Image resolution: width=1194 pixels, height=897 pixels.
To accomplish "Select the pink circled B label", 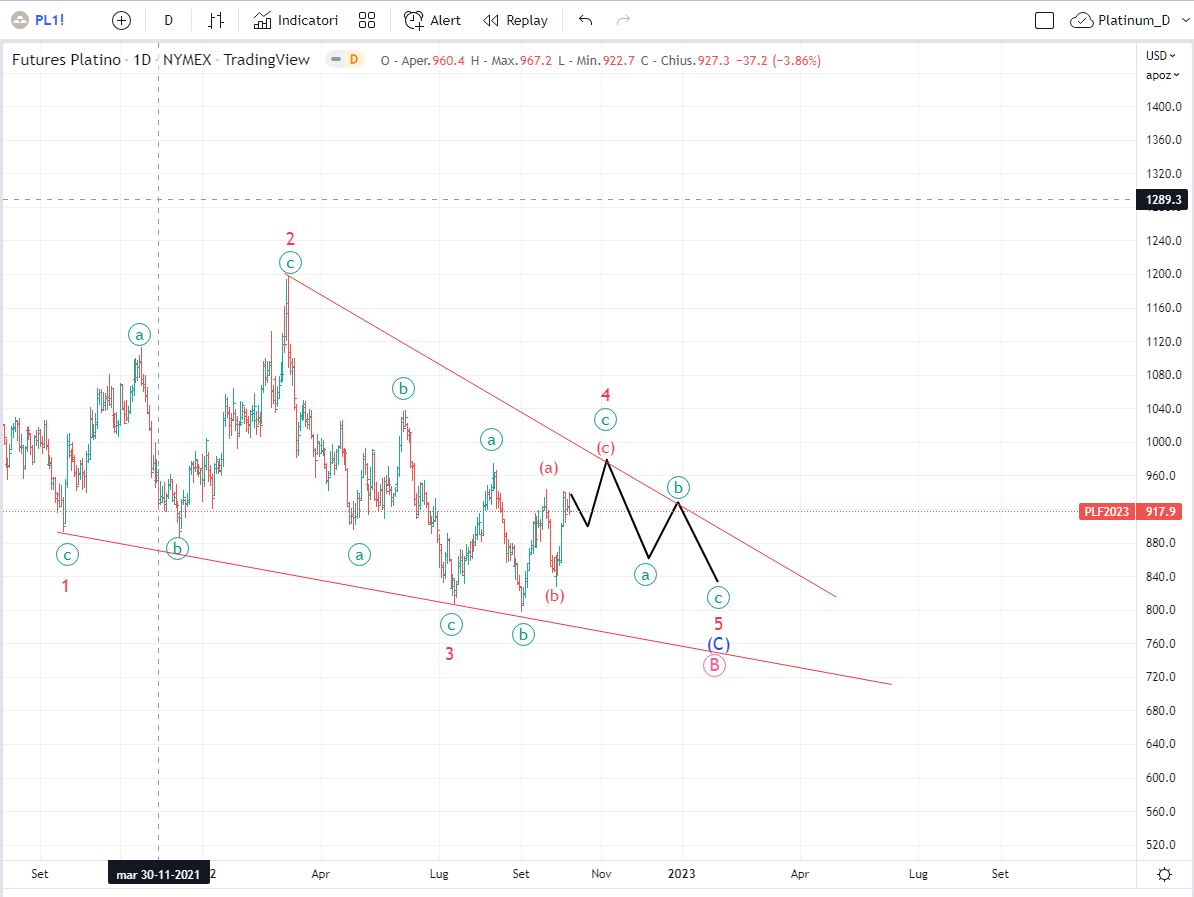I will [x=714, y=666].
